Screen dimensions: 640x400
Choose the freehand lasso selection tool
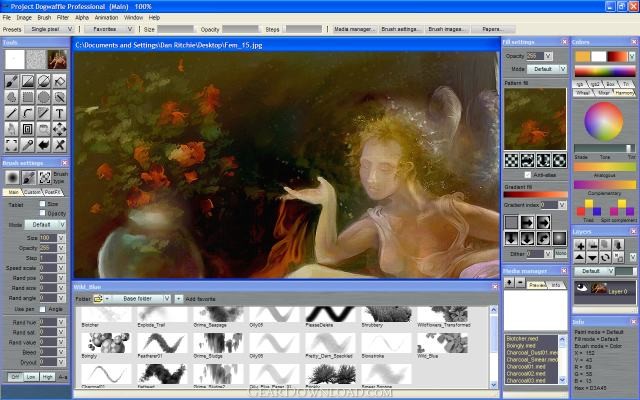pos(11,97)
